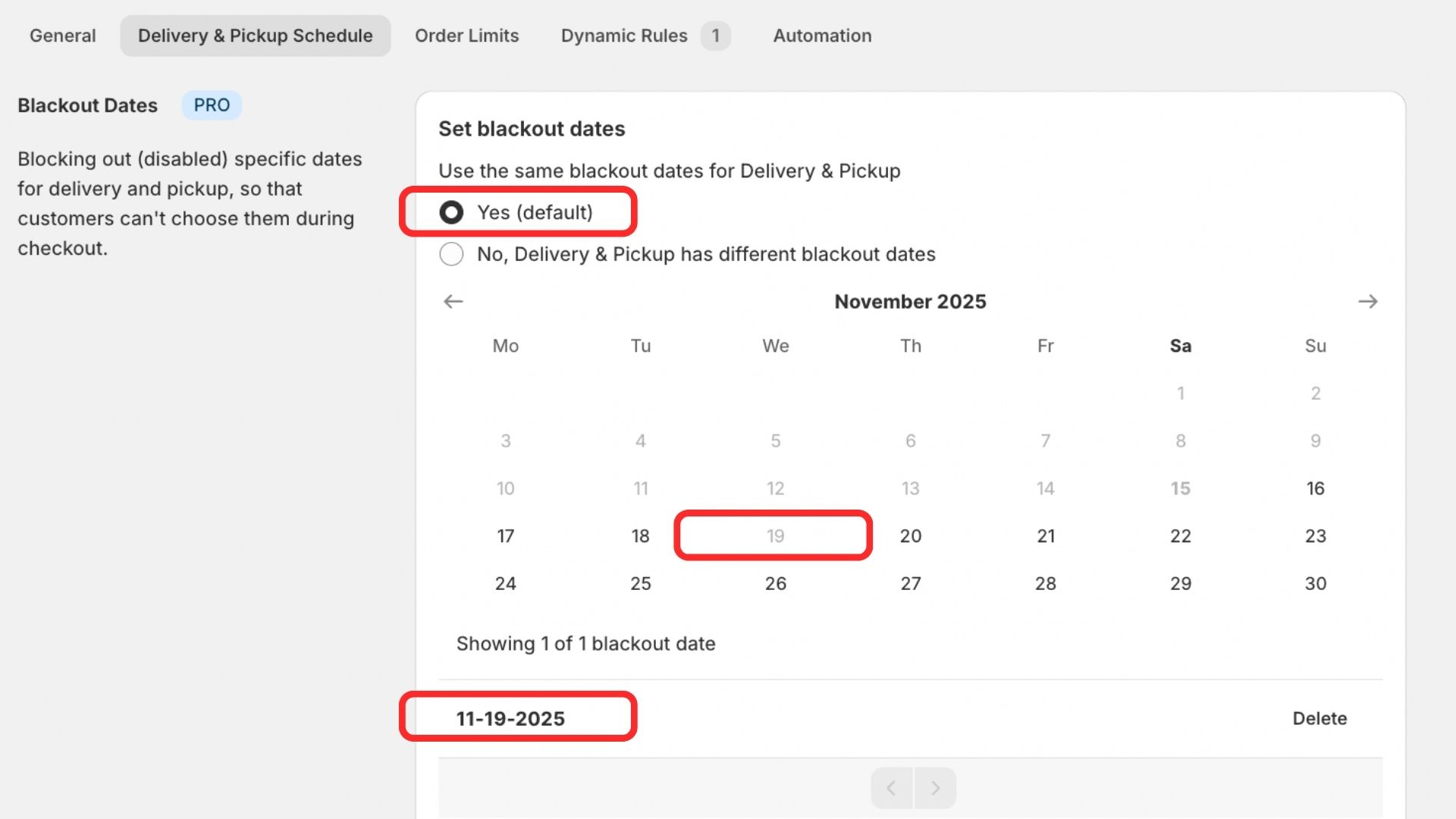Select November 17 in calendar
Image resolution: width=1456 pixels, height=819 pixels.
coord(505,536)
